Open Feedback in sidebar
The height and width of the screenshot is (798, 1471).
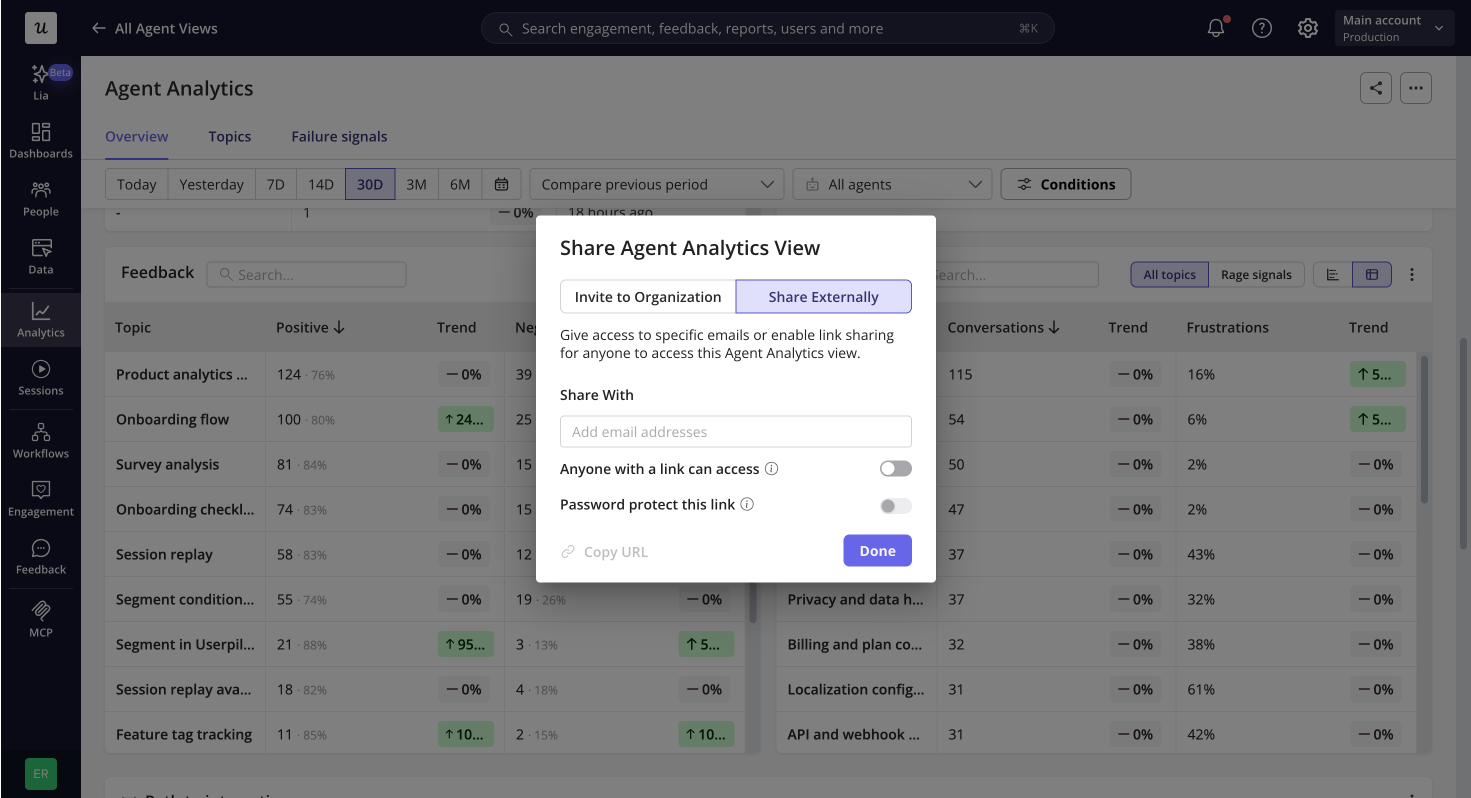click(41, 557)
